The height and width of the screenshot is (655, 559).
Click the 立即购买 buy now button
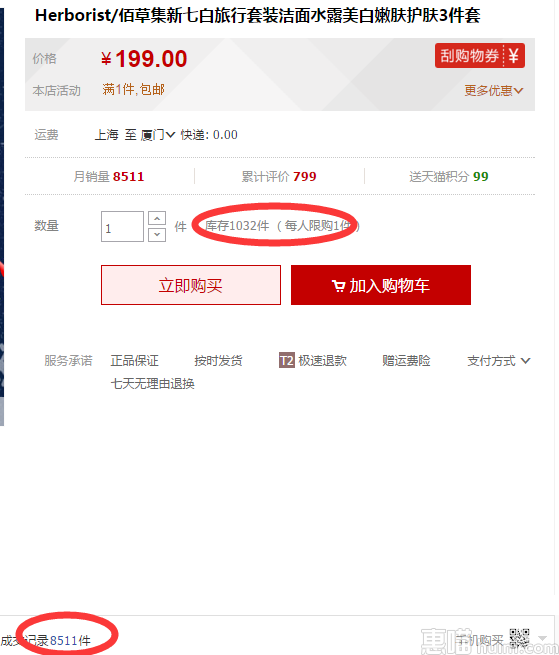click(x=191, y=285)
